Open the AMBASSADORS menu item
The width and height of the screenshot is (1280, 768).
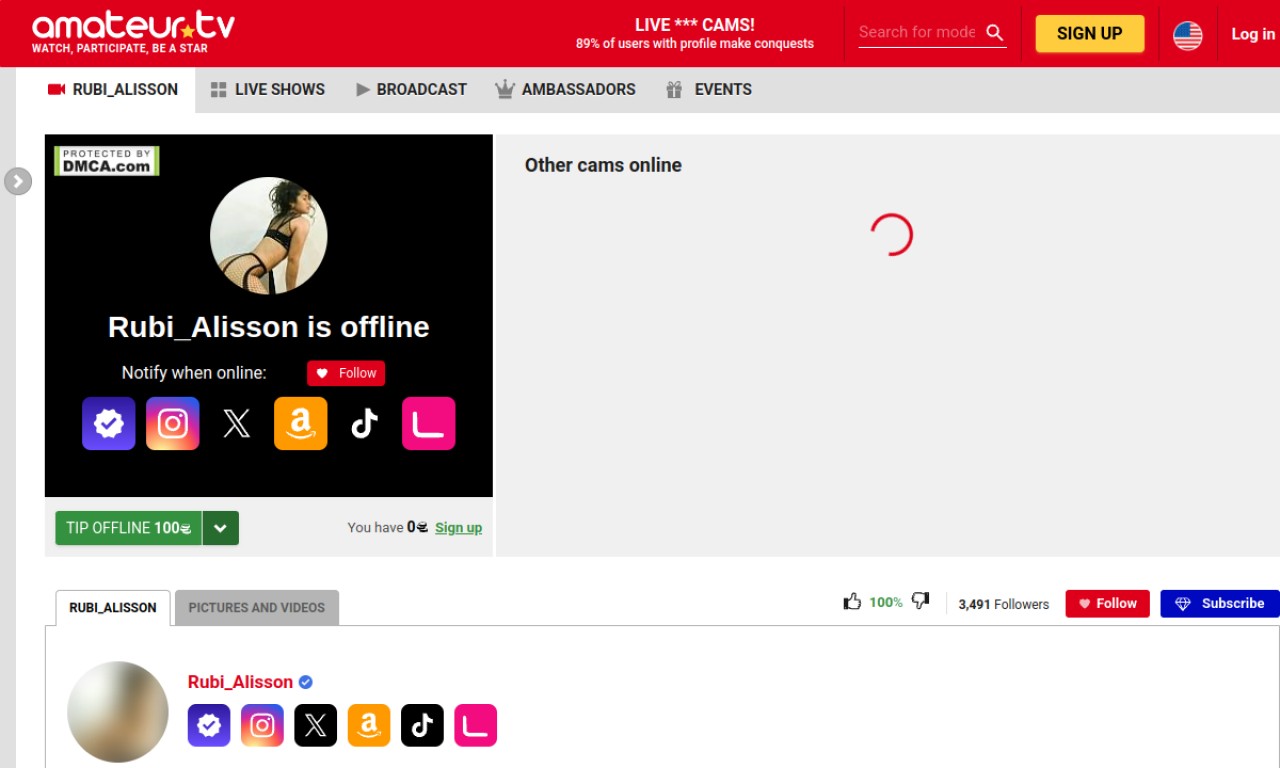click(566, 89)
